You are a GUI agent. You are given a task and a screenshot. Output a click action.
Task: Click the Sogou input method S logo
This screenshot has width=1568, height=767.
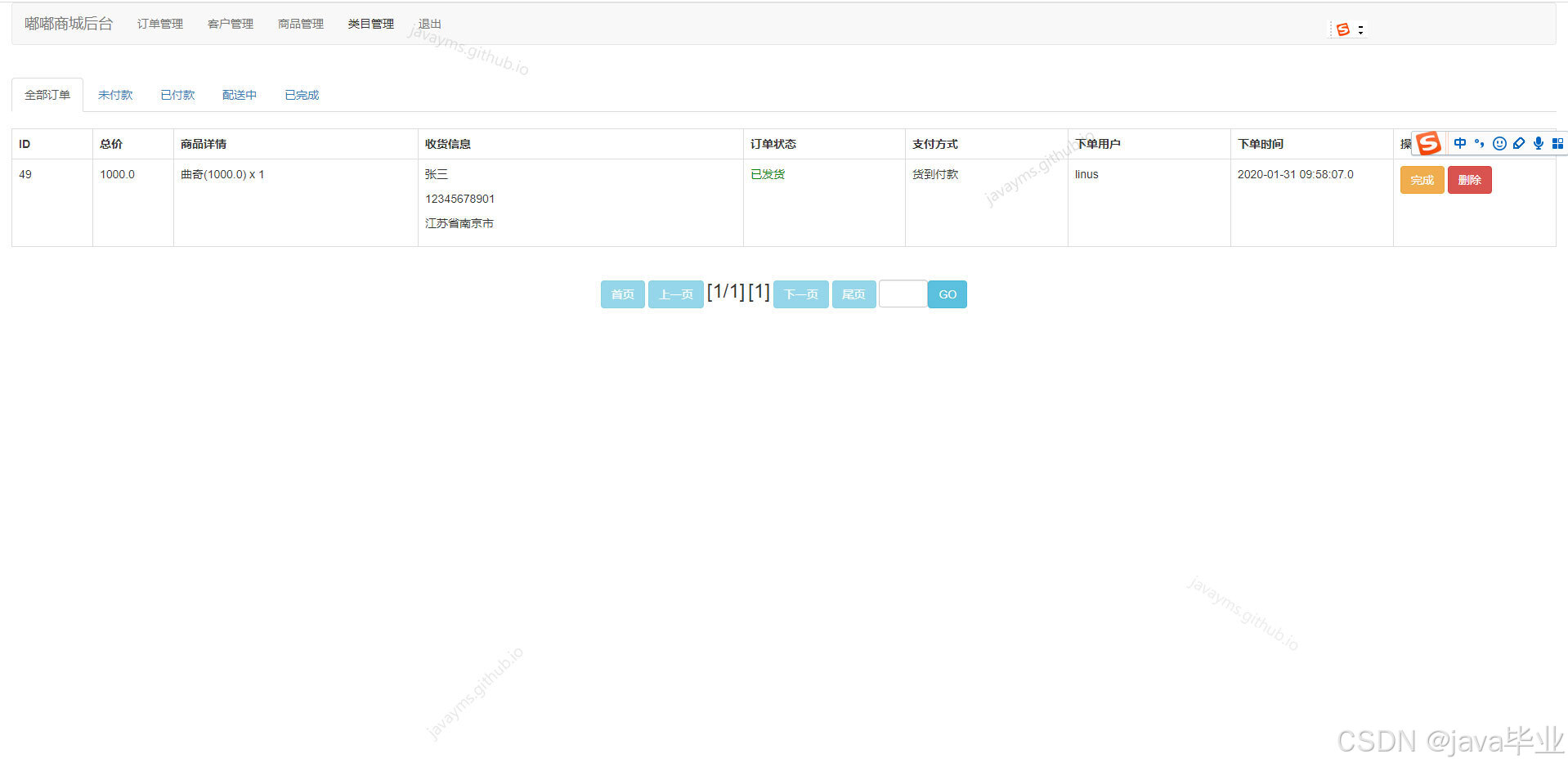(x=1428, y=143)
